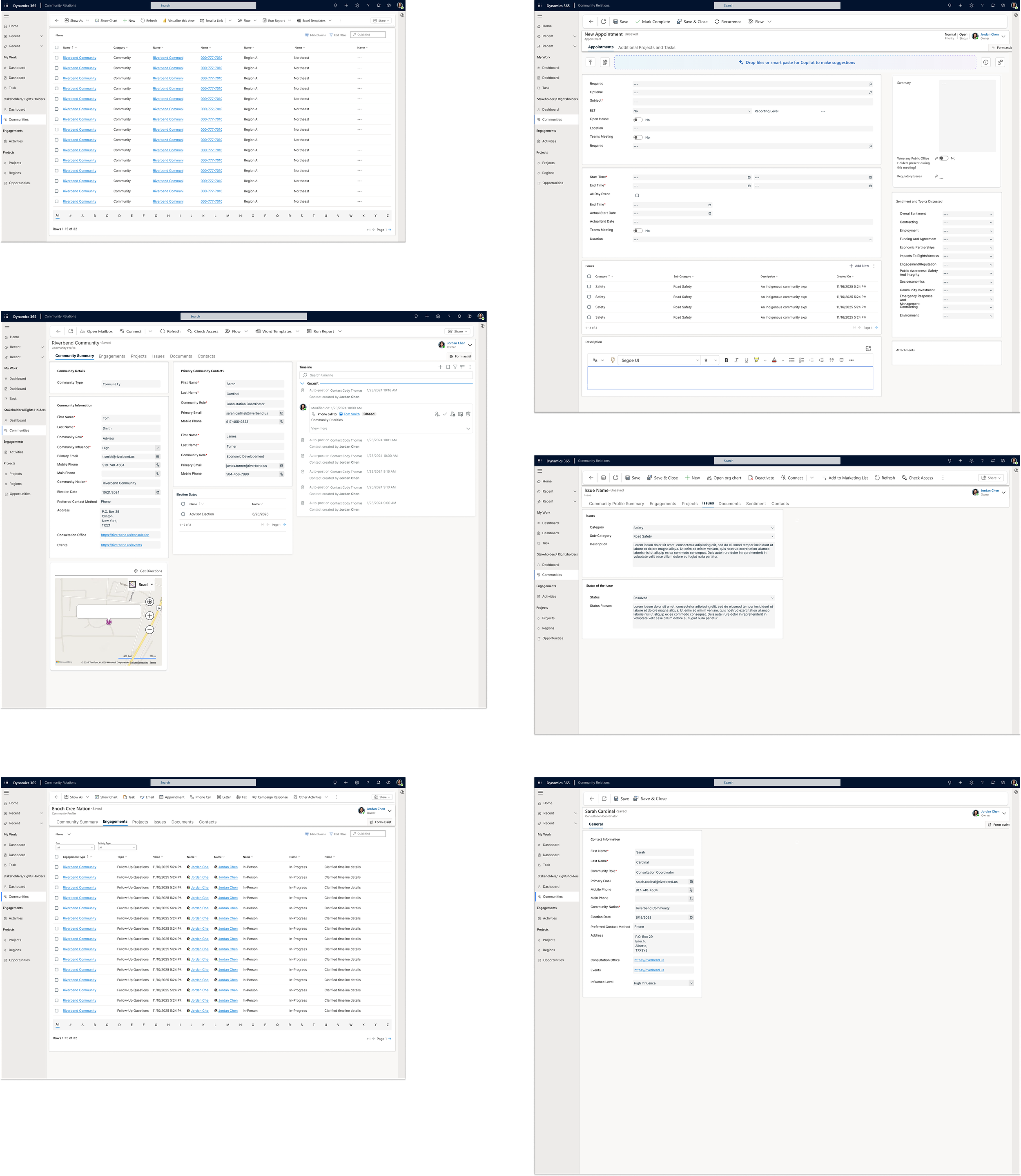Screen dimensions: 1021x1176
Task: Check the Engagement Type header checkbox
Action: pos(56,857)
